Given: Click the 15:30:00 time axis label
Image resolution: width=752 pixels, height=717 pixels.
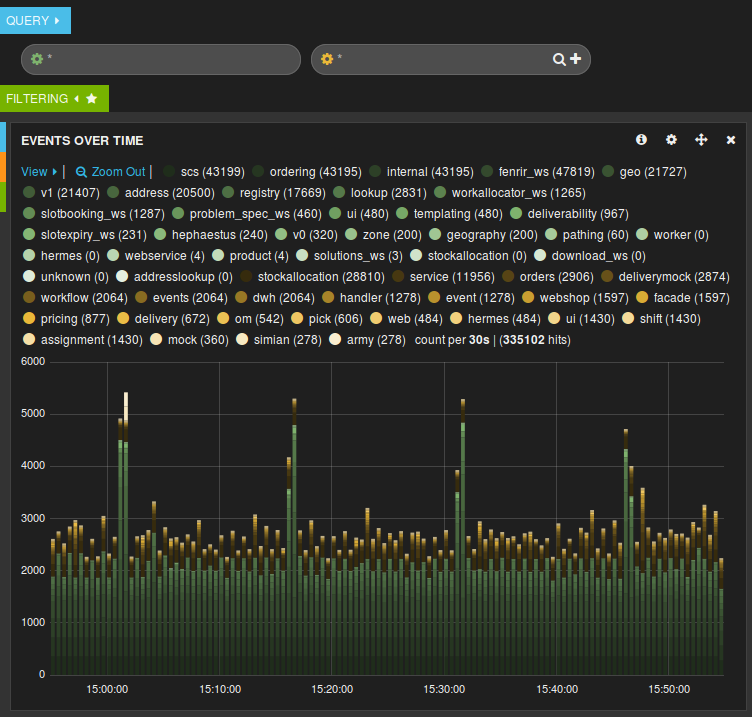Looking at the screenshot, I should point(444,689).
